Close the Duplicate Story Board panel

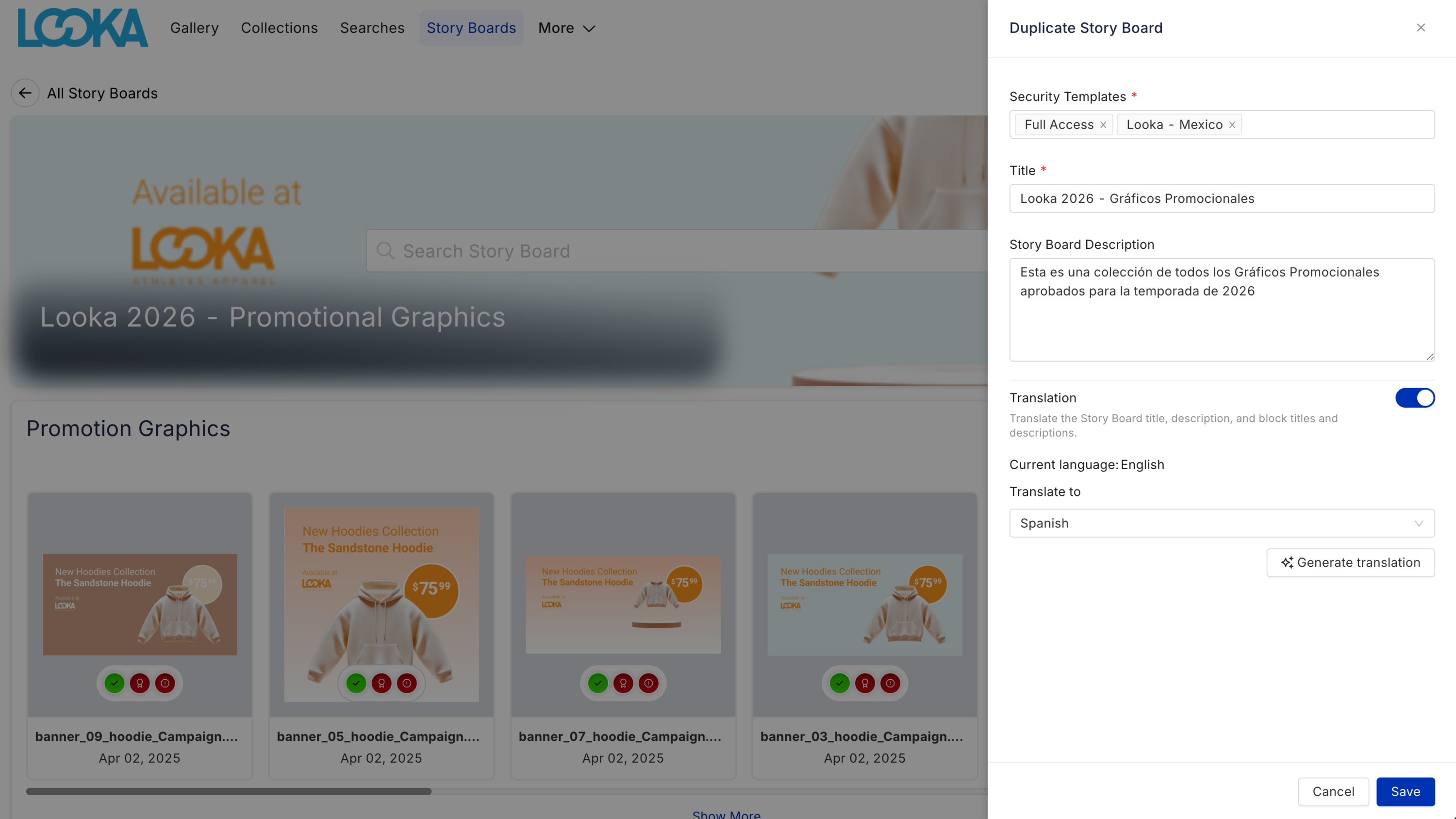point(1421,28)
